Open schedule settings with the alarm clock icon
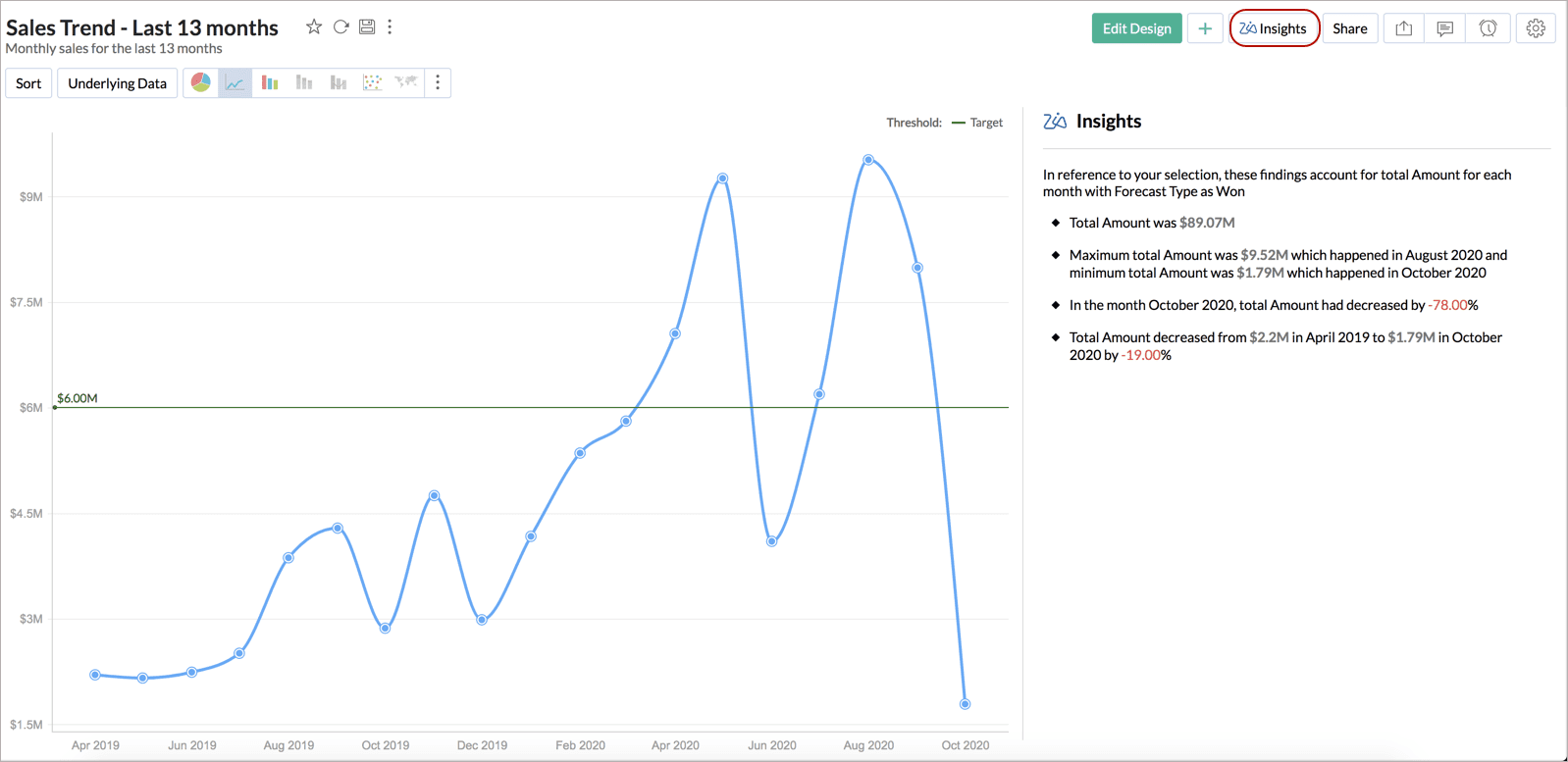The width and height of the screenshot is (1568, 762). [1488, 28]
